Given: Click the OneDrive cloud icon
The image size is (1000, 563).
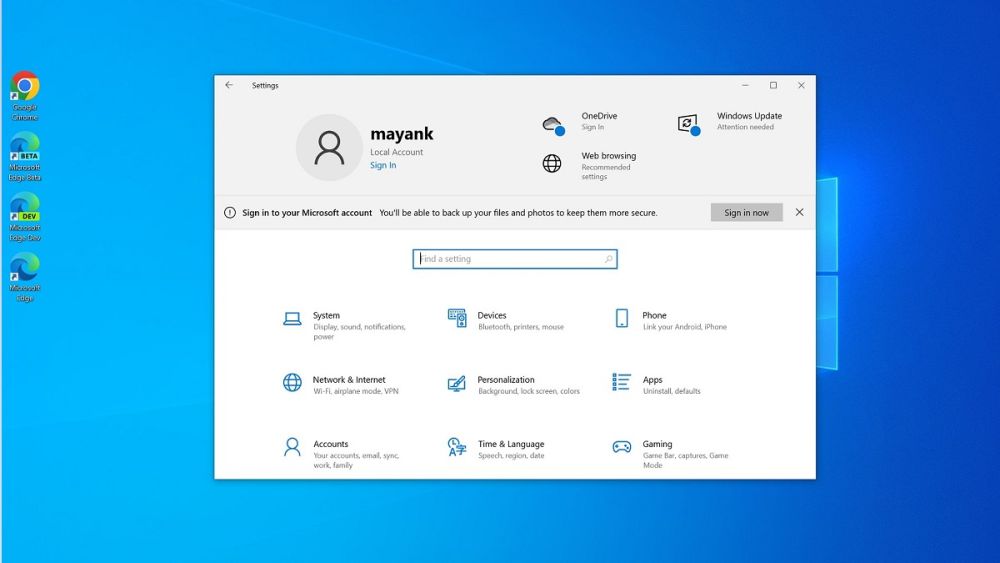Looking at the screenshot, I should pos(553,125).
